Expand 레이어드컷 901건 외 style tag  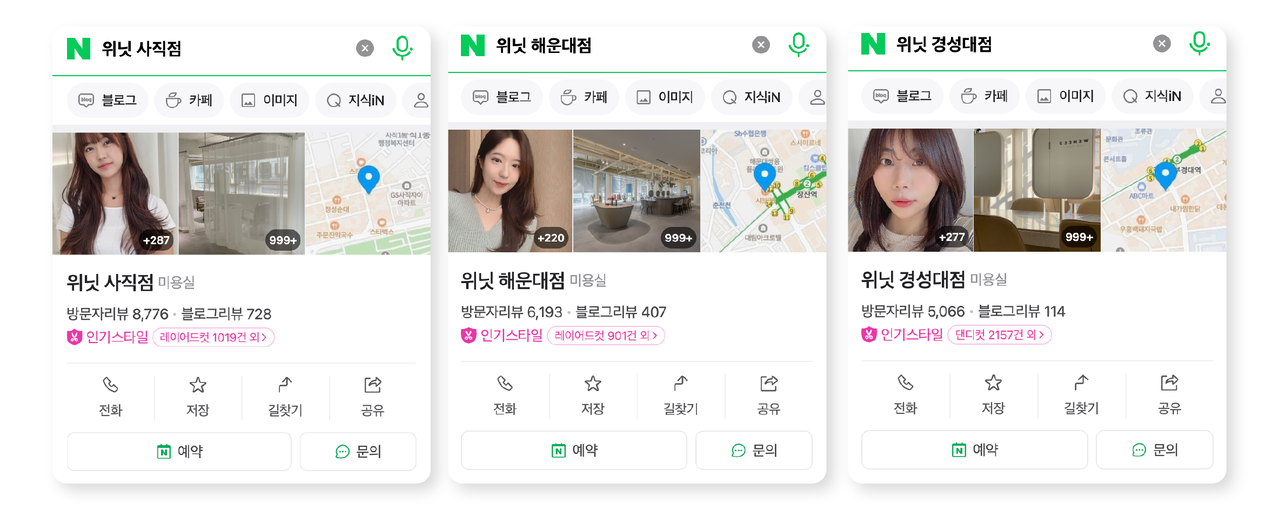(606, 336)
